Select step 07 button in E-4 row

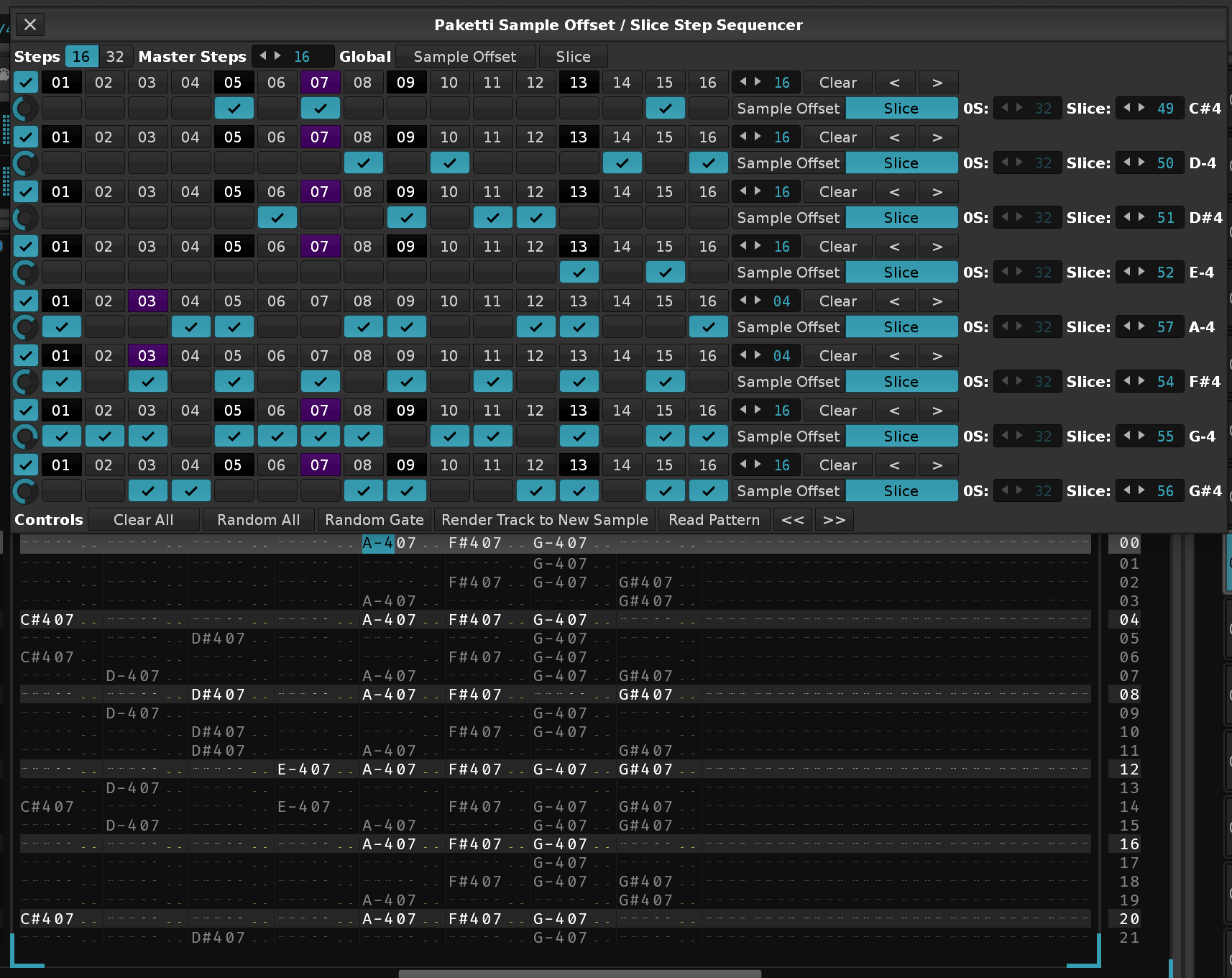[319, 247]
